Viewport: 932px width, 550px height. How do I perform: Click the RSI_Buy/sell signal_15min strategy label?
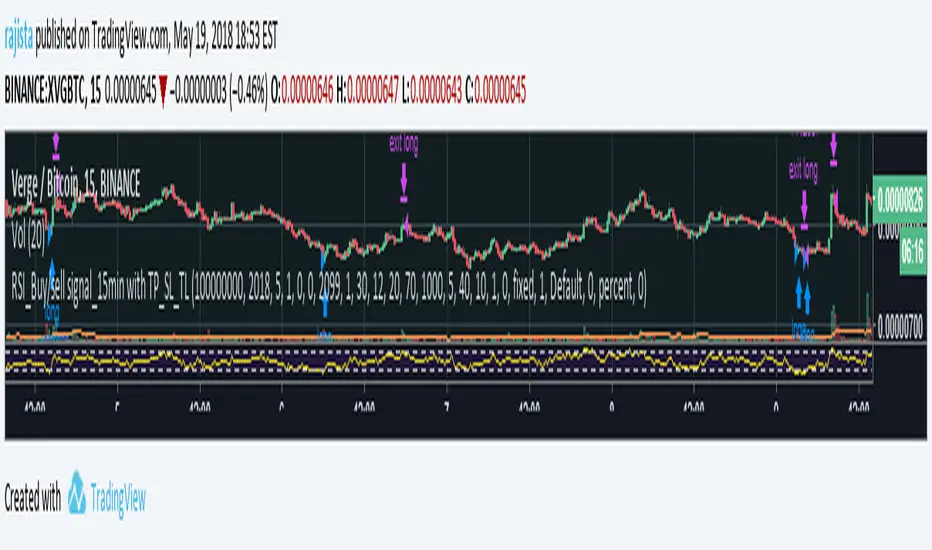coord(329,288)
